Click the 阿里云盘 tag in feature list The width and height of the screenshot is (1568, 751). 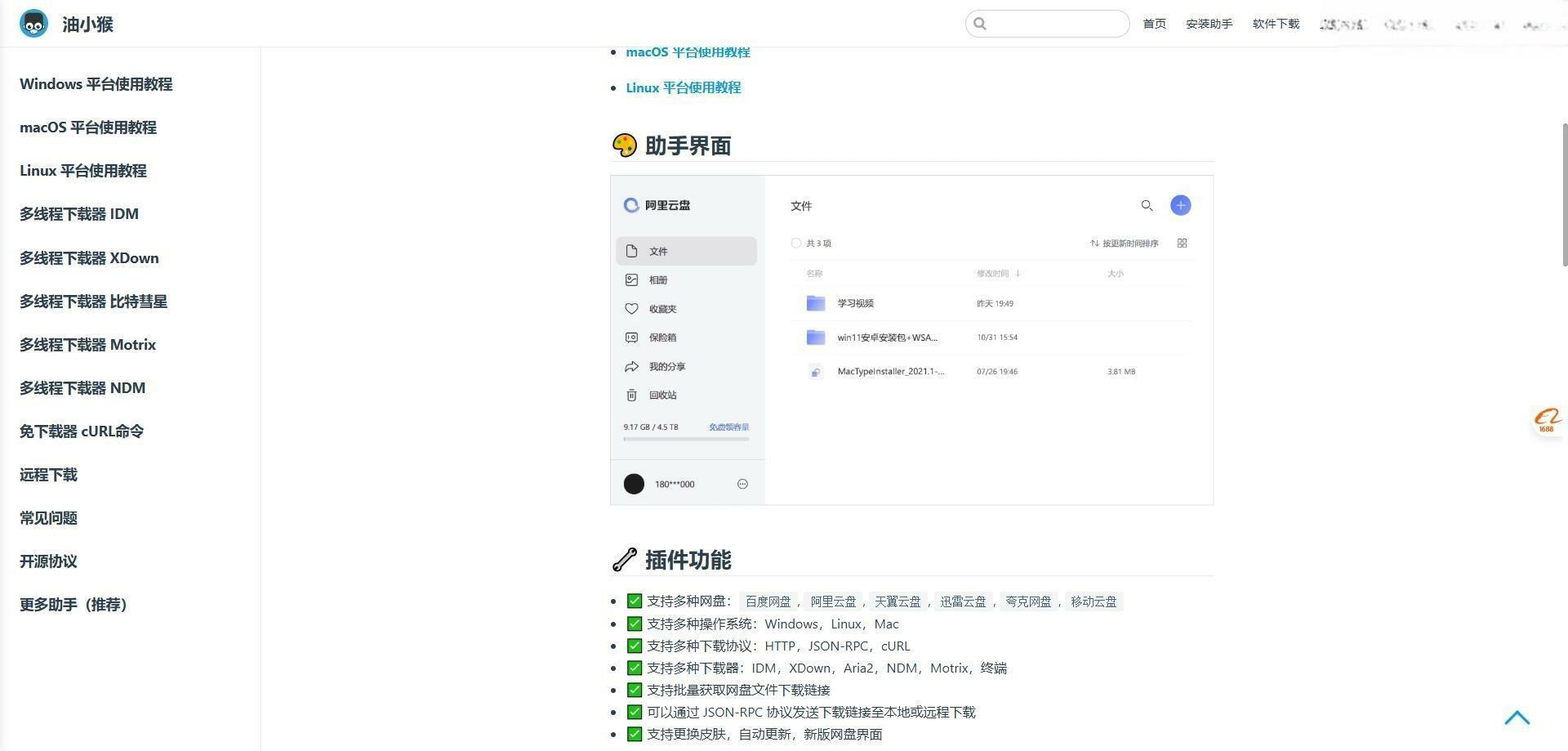(833, 601)
